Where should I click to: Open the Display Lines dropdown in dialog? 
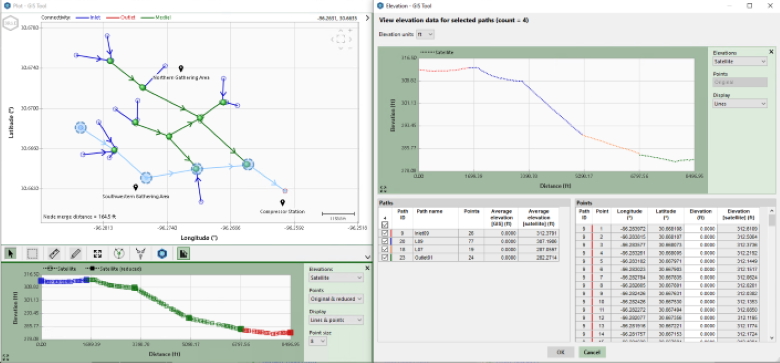(x=740, y=103)
